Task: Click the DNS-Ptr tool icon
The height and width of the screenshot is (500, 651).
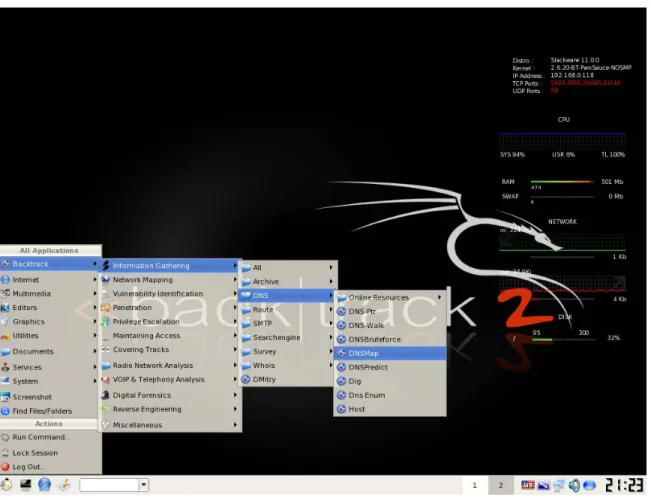Action: [341, 311]
